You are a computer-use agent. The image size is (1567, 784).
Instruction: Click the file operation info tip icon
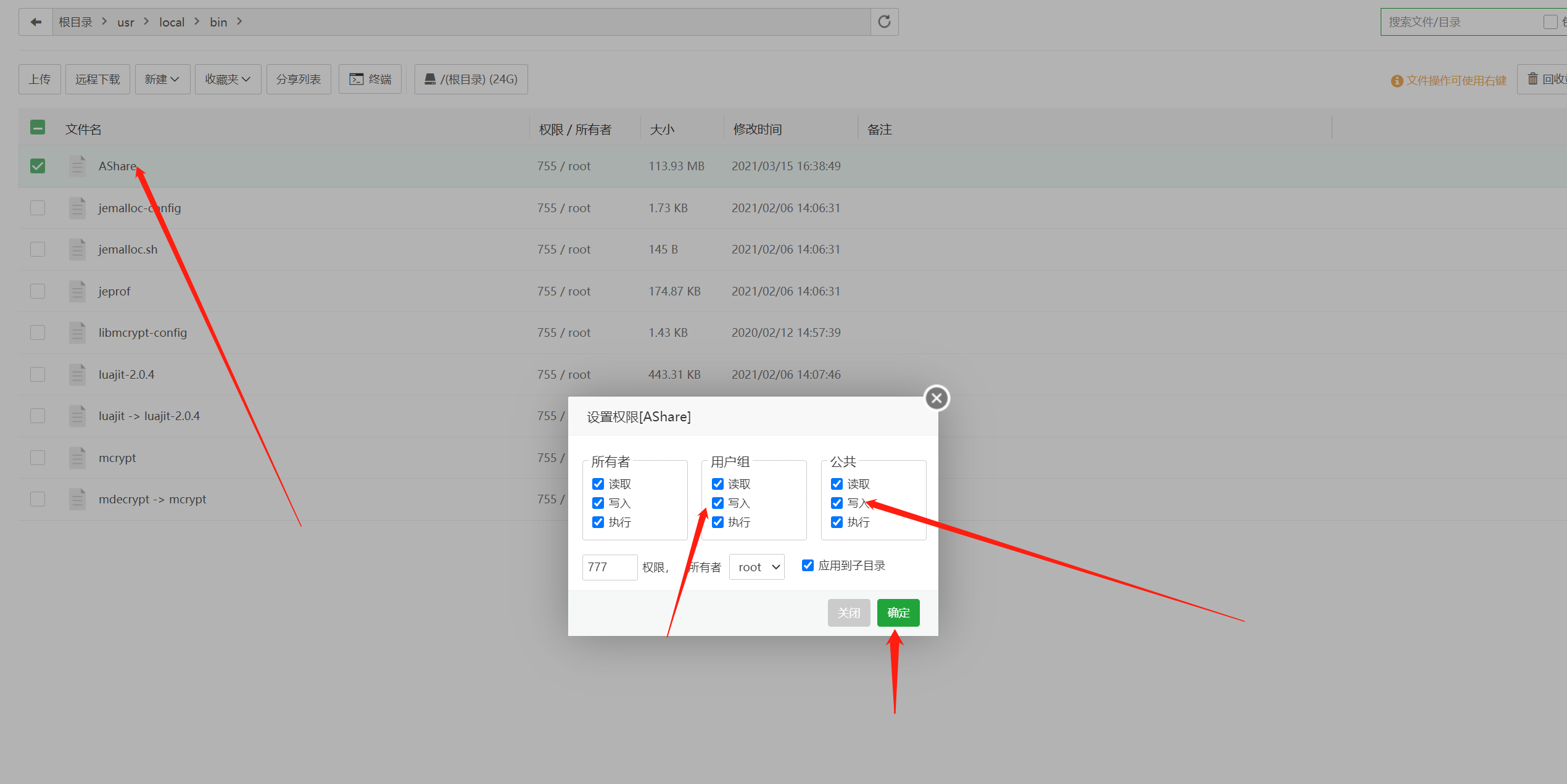[1397, 81]
